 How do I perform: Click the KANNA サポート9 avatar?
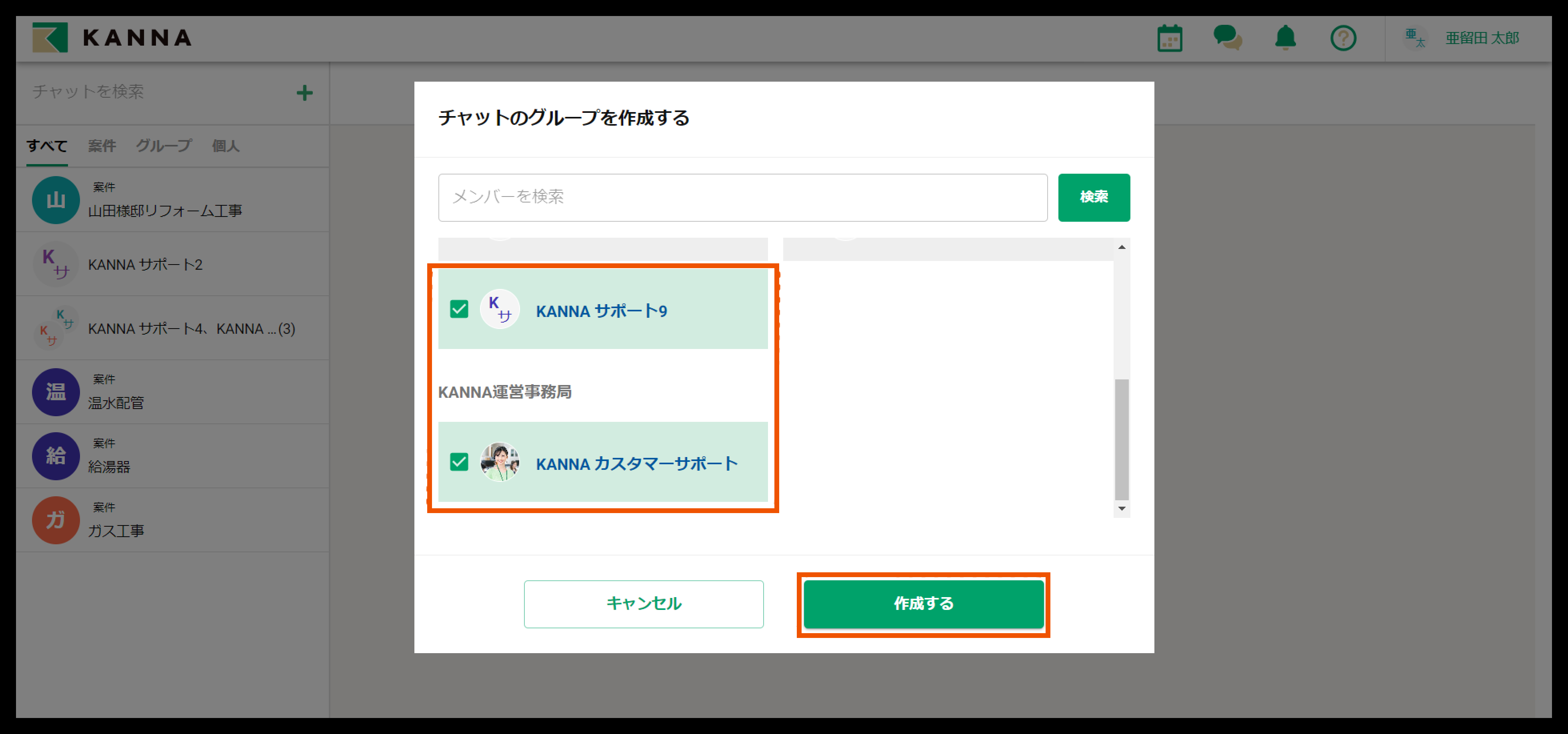pos(500,309)
